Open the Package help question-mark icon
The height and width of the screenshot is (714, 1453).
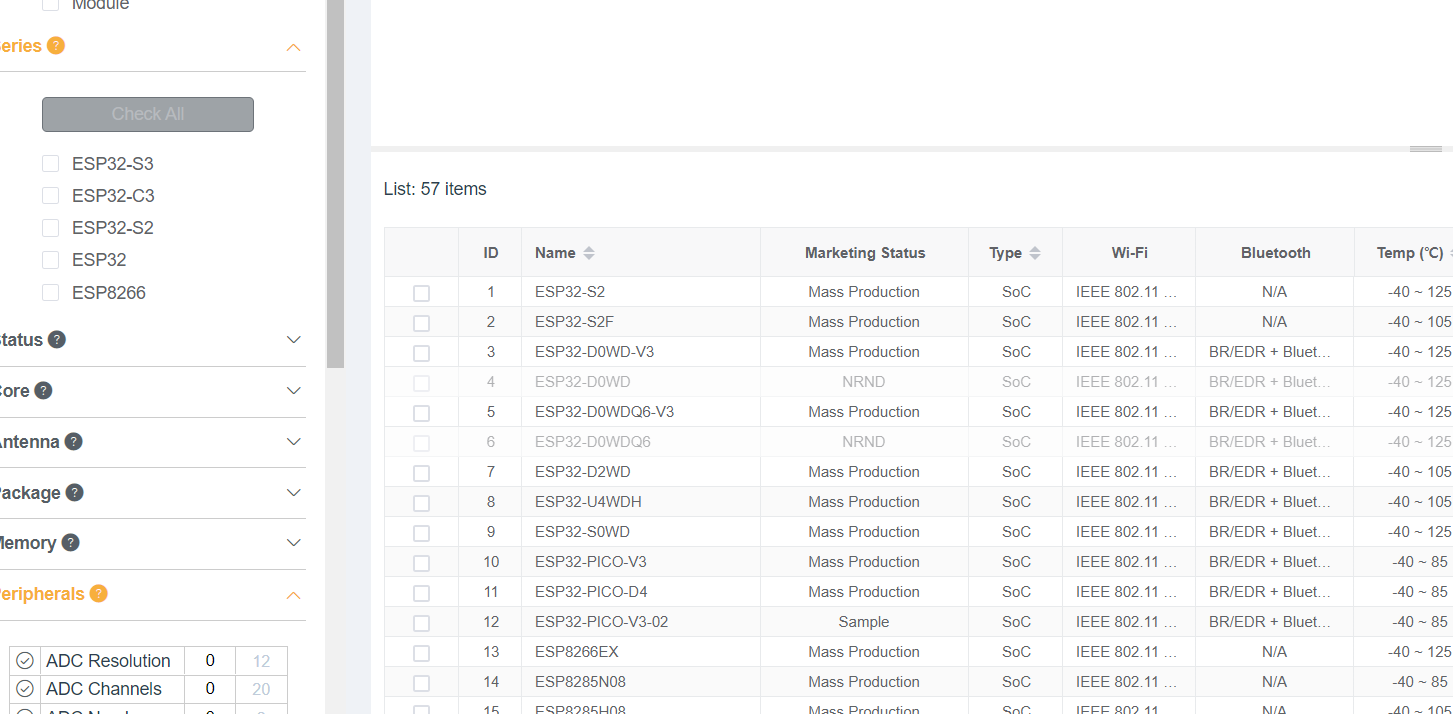[74, 492]
